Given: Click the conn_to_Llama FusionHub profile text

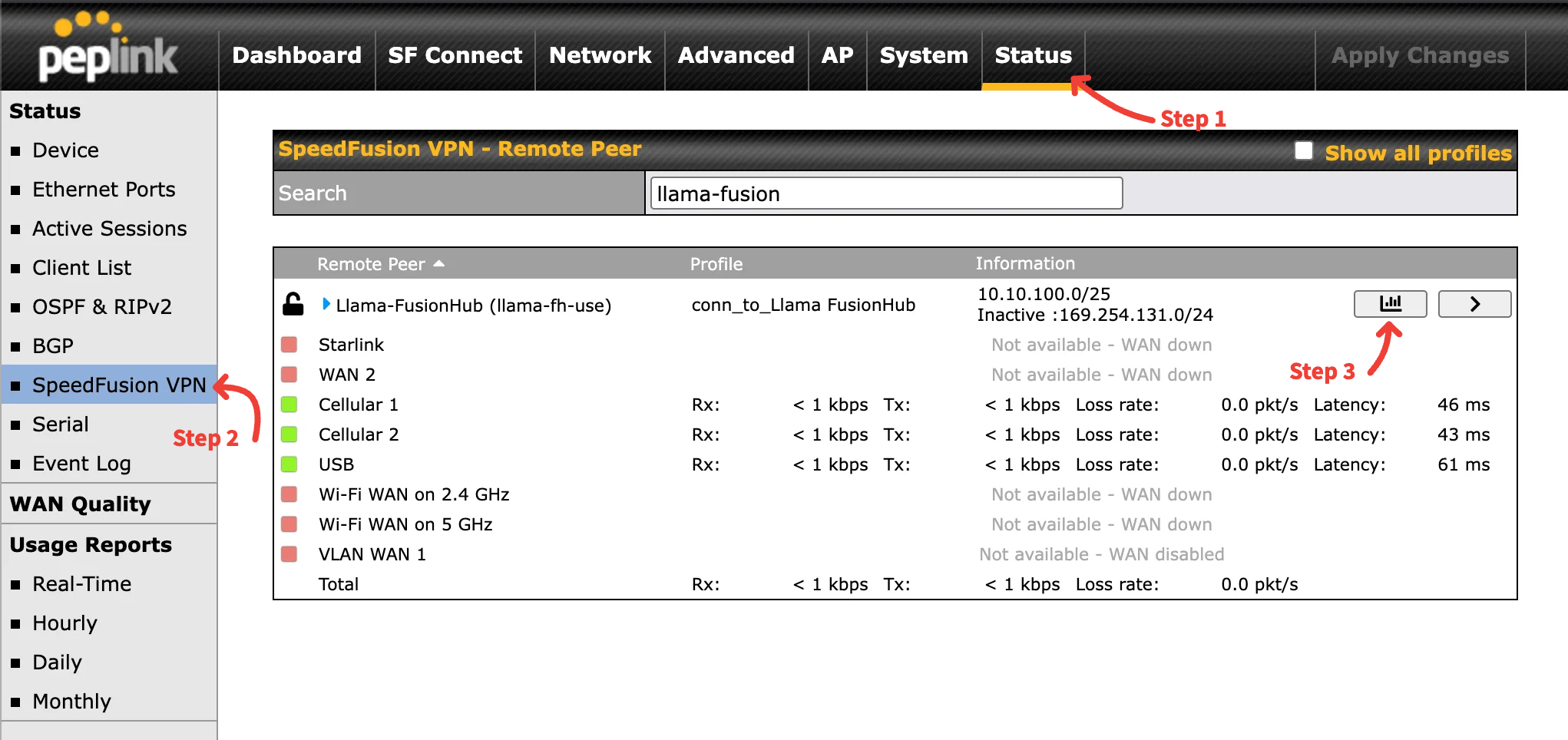Looking at the screenshot, I should click(803, 305).
